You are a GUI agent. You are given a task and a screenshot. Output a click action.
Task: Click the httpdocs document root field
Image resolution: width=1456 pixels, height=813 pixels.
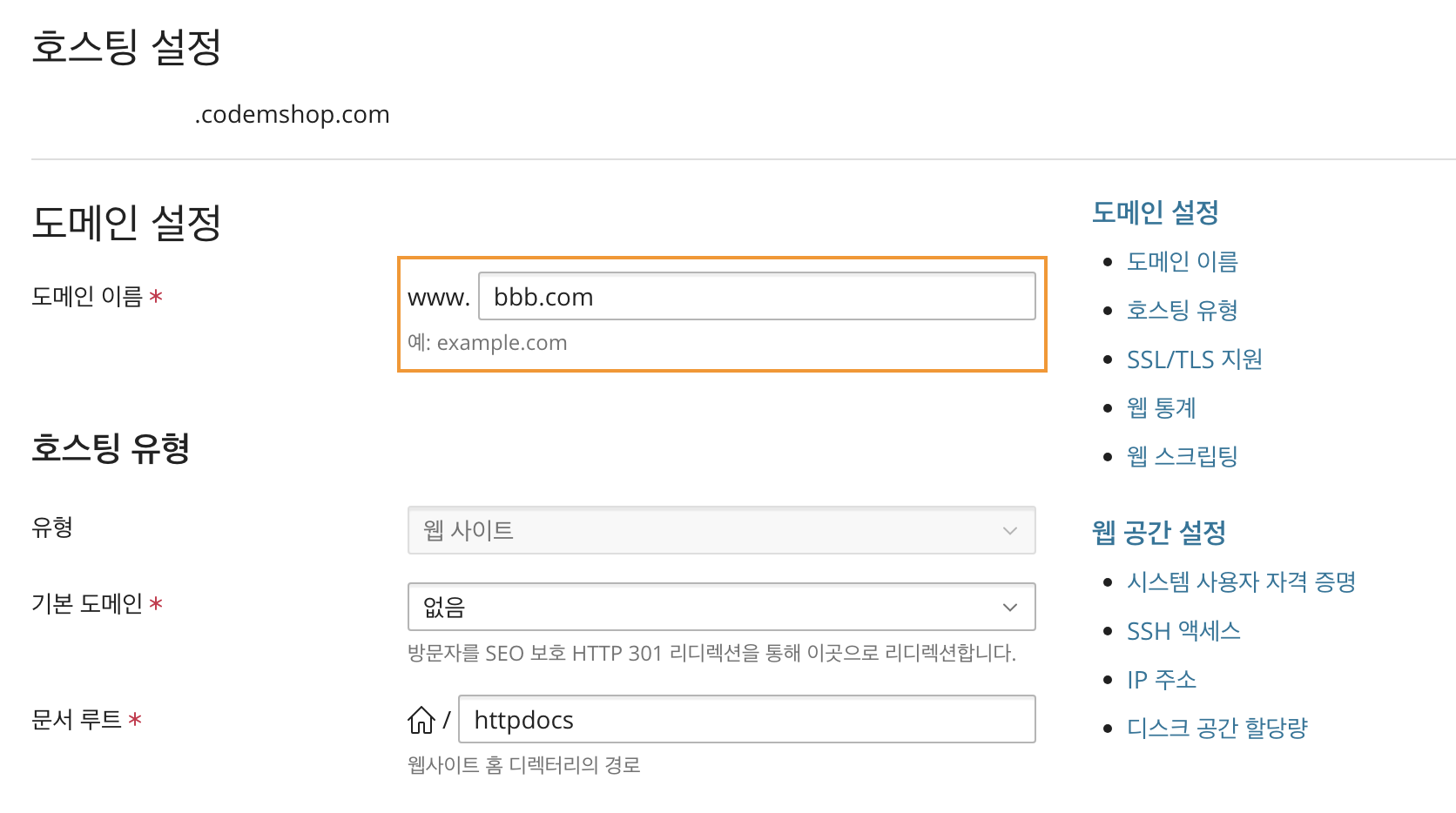[746, 720]
